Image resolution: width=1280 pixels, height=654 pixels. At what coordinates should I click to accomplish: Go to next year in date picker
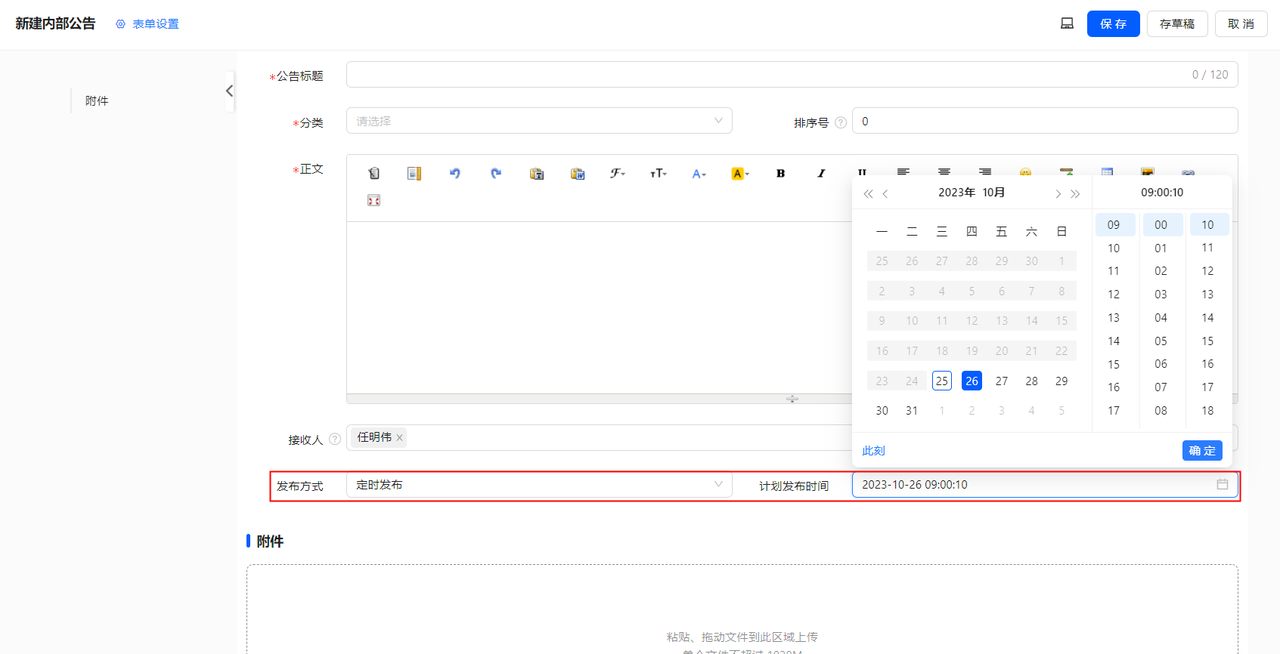tap(1076, 193)
